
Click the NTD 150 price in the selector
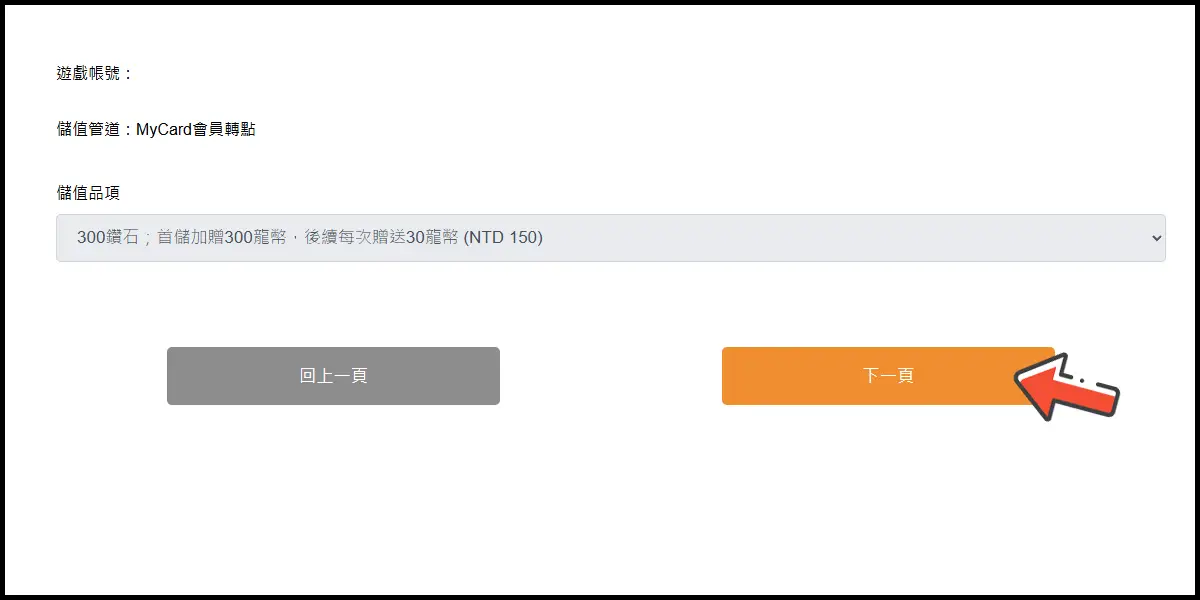point(503,238)
